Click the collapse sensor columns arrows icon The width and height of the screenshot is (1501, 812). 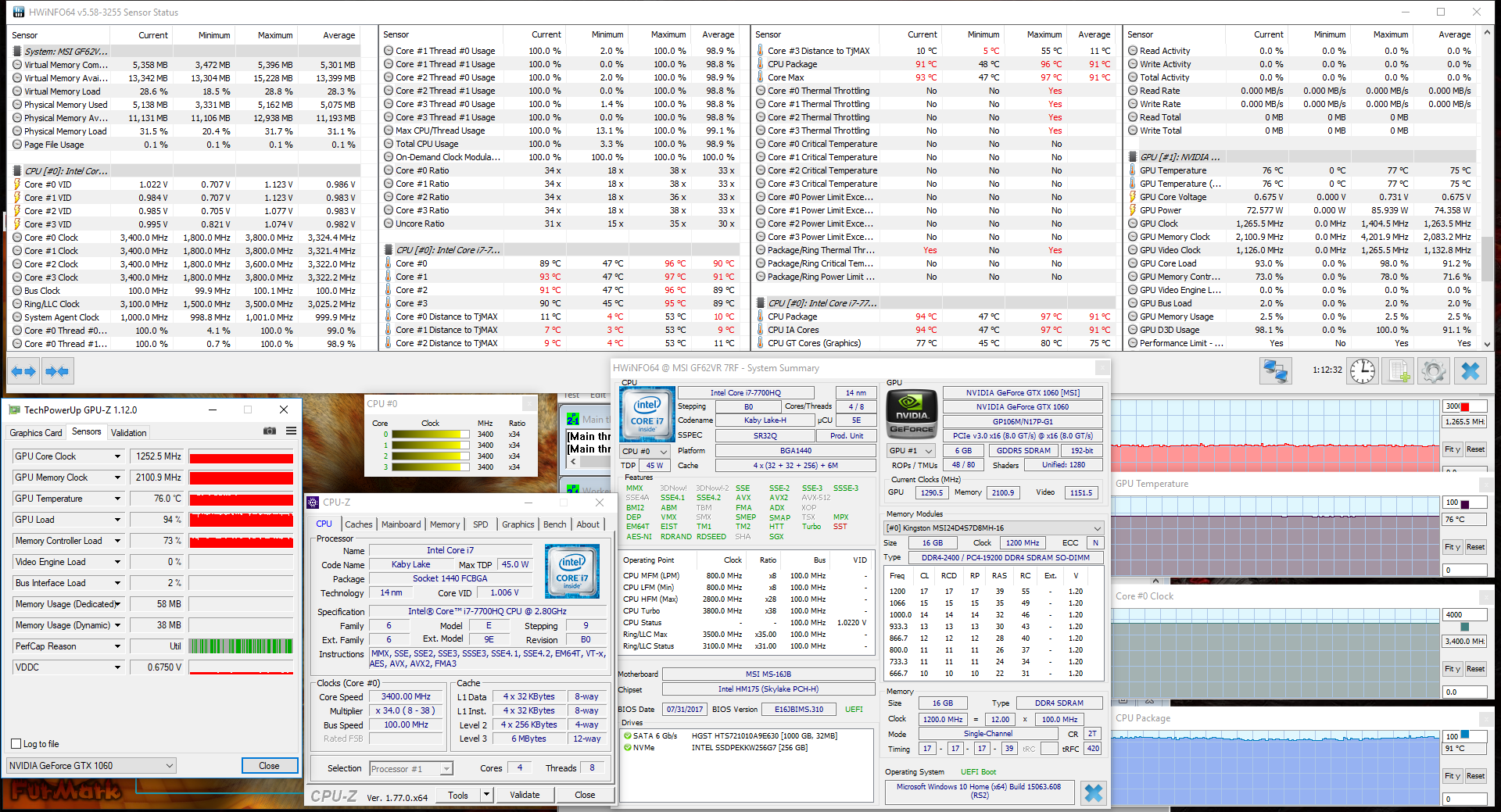(x=57, y=371)
